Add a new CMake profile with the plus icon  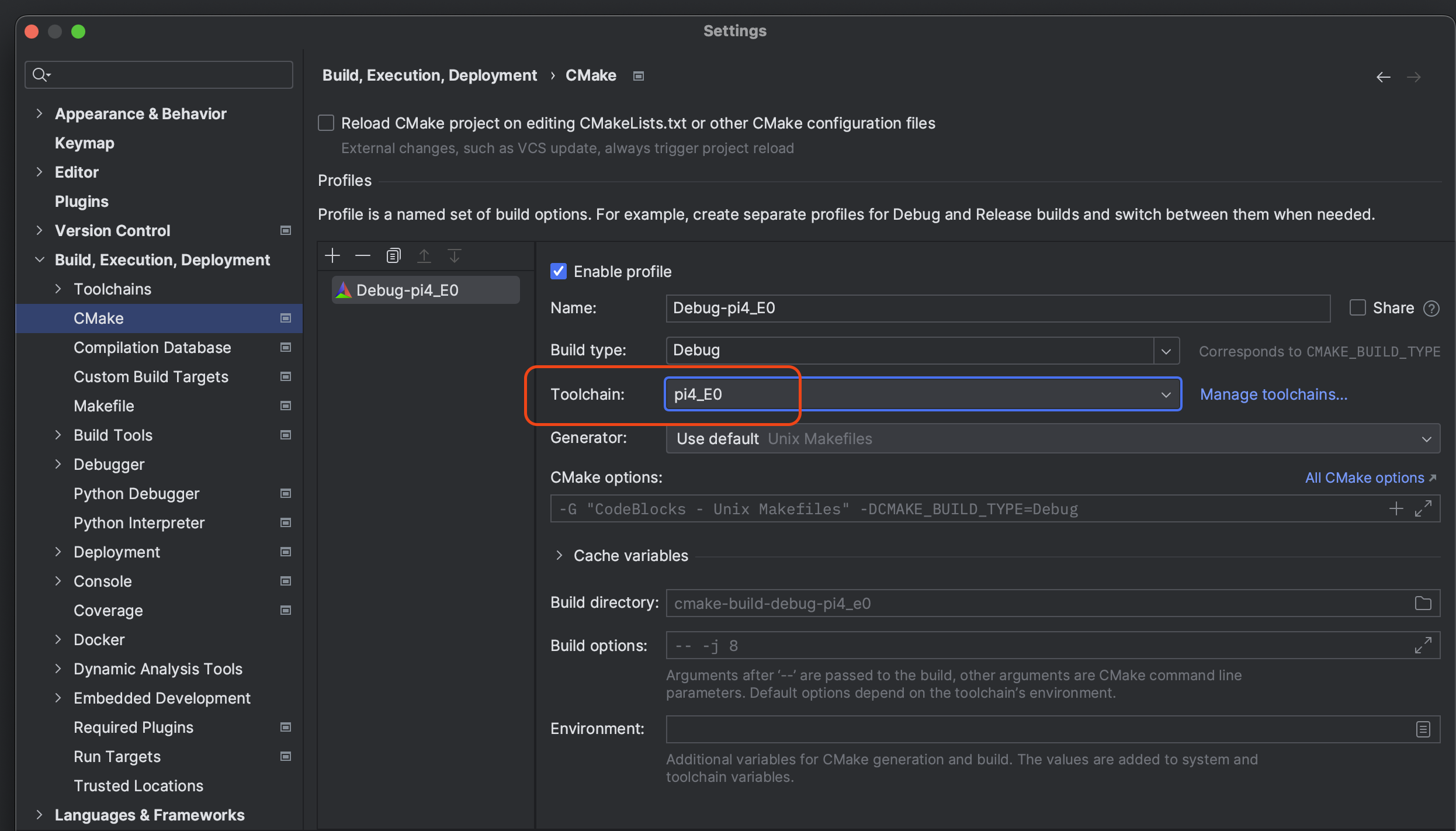point(332,255)
